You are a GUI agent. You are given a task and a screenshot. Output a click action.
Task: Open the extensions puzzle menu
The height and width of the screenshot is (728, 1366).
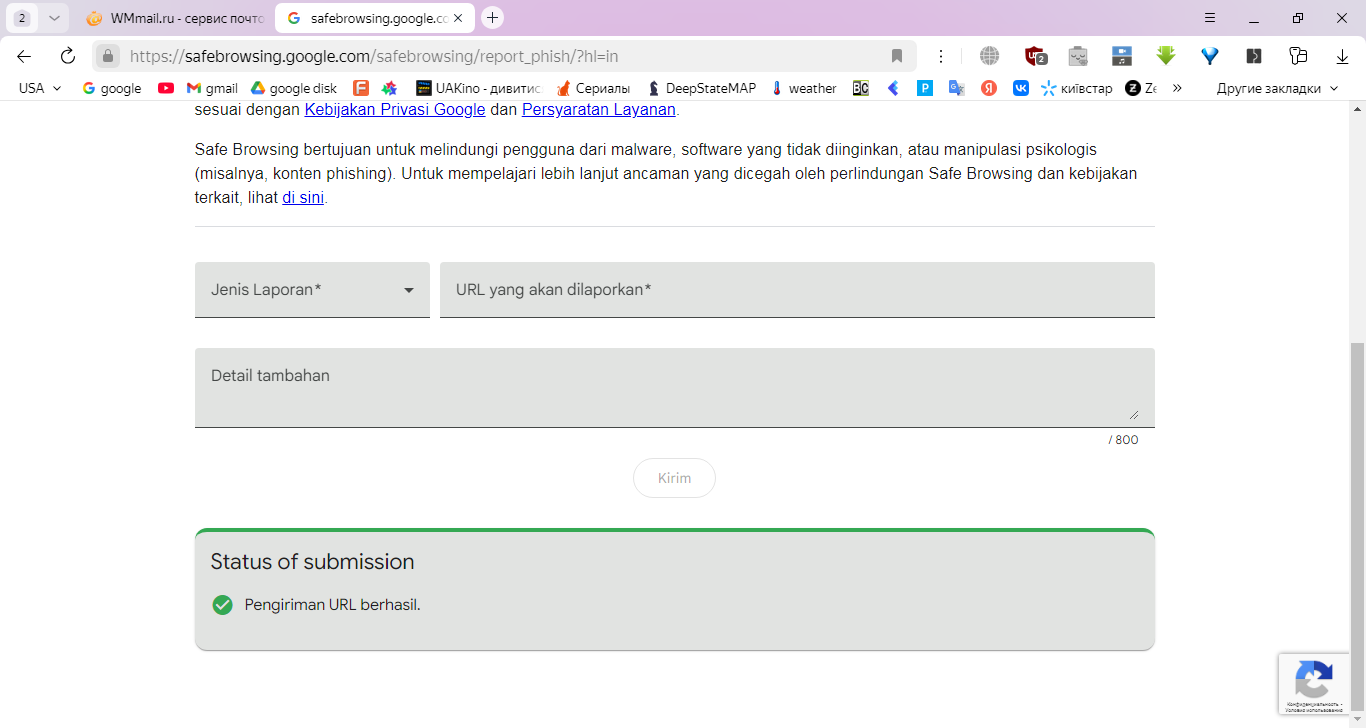click(1298, 56)
